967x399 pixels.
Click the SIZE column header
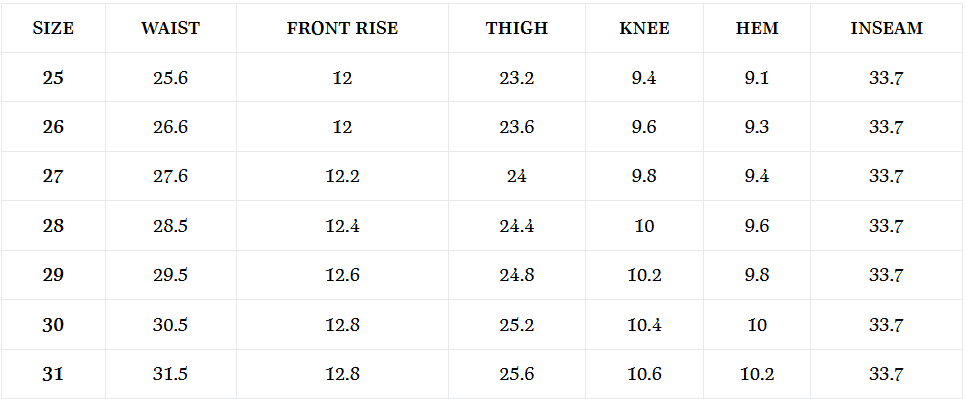click(x=53, y=28)
